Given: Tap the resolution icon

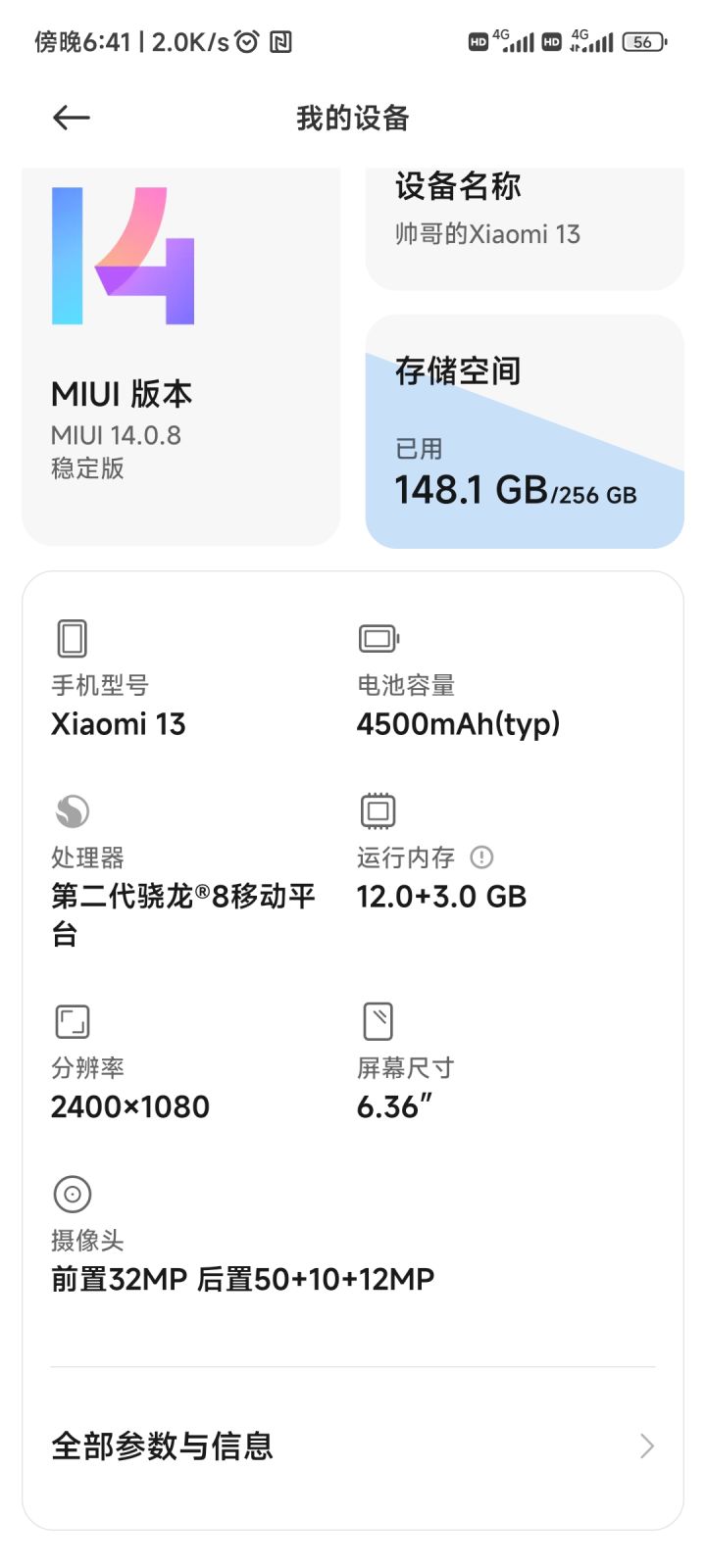Looking at the screenshot, I should 73,1021.
